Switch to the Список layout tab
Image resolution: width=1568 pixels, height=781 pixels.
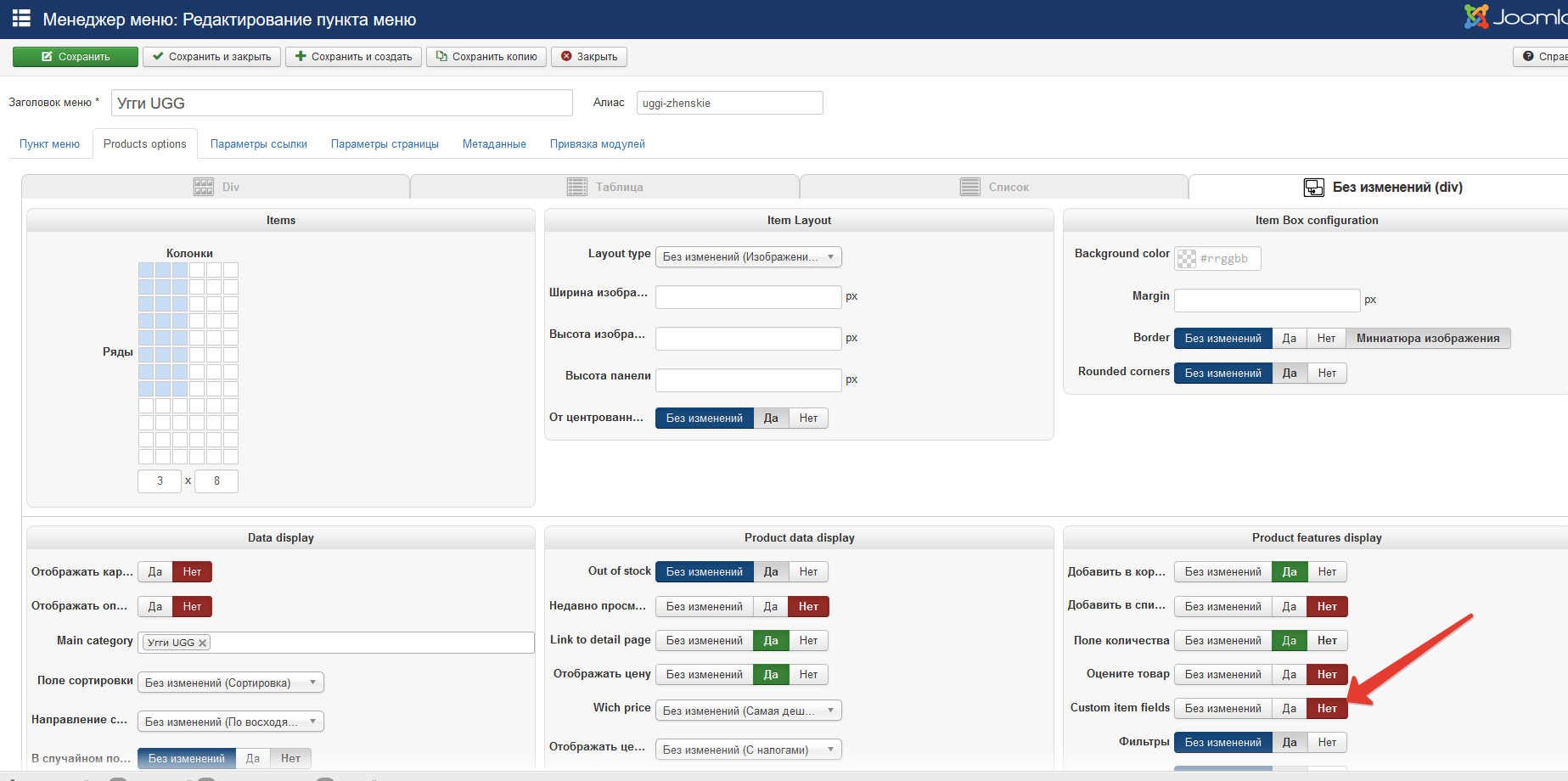pyautogui.click(x=994, y=187)
